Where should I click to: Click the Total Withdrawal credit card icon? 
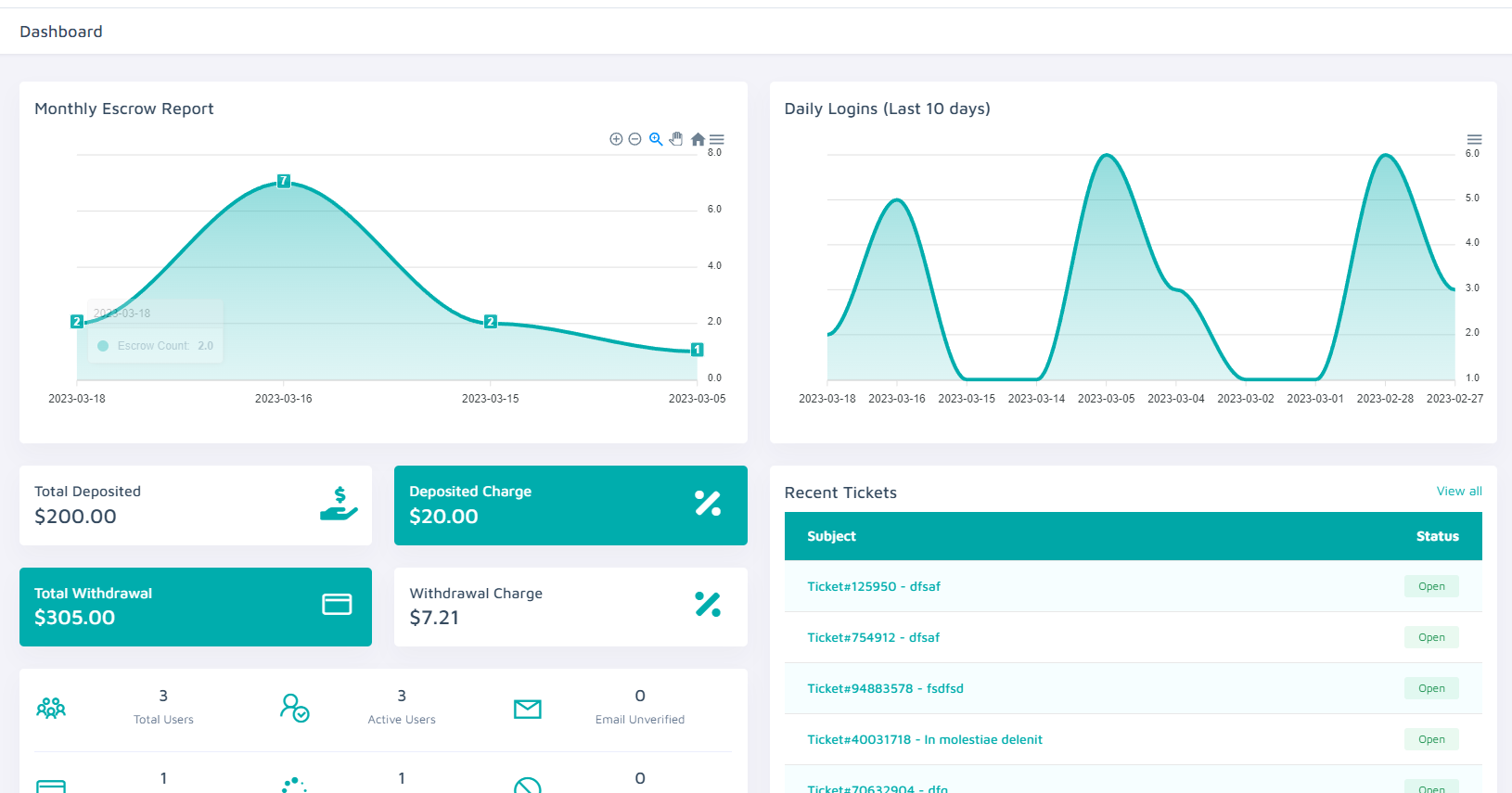pos(337,605)
